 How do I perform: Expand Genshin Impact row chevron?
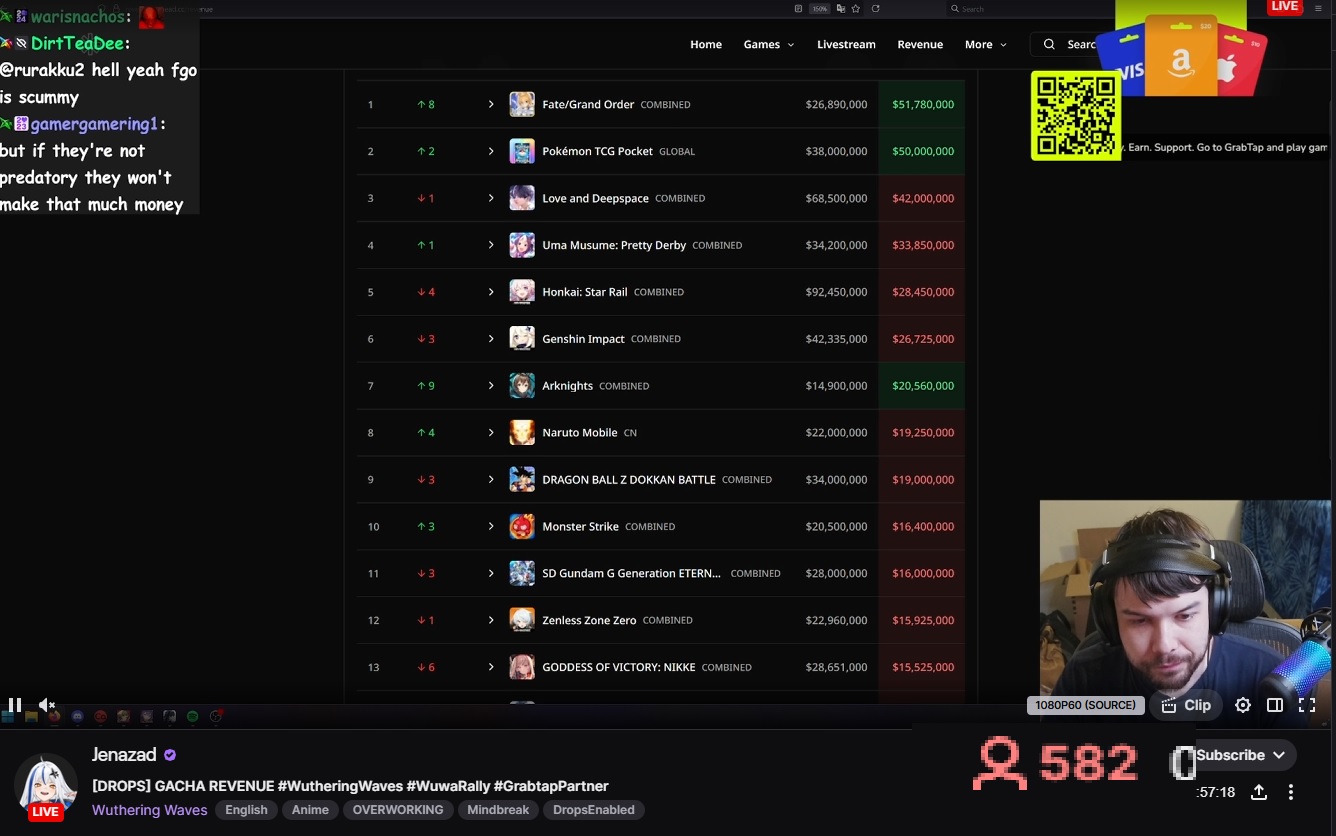(x=491, y=339)
